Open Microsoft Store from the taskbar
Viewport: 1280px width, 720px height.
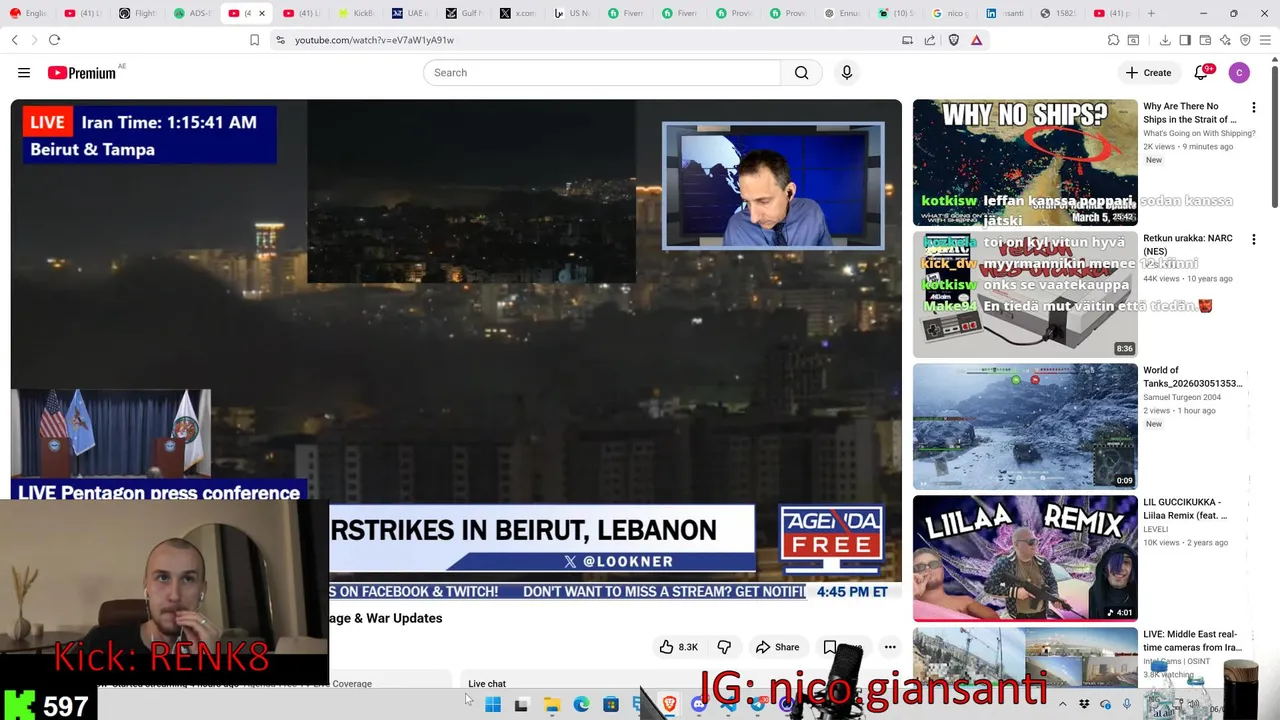pyautogui.click(x=611, y=705)
